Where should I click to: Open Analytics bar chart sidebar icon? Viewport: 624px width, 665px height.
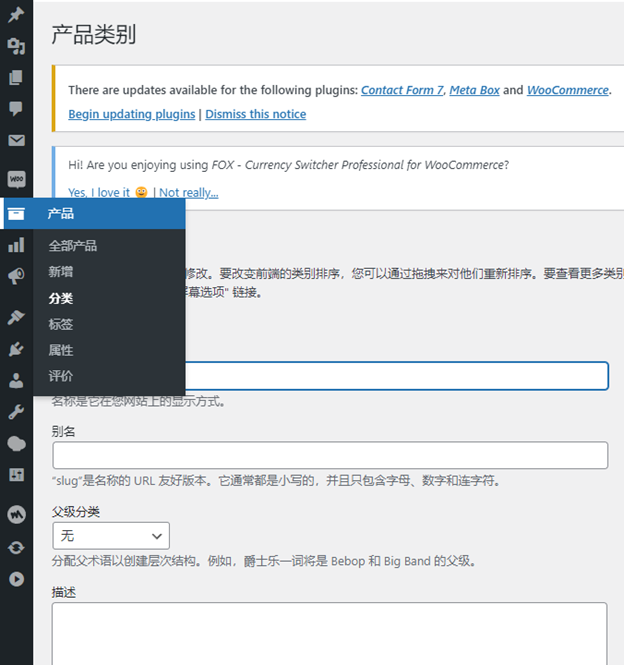16,245
